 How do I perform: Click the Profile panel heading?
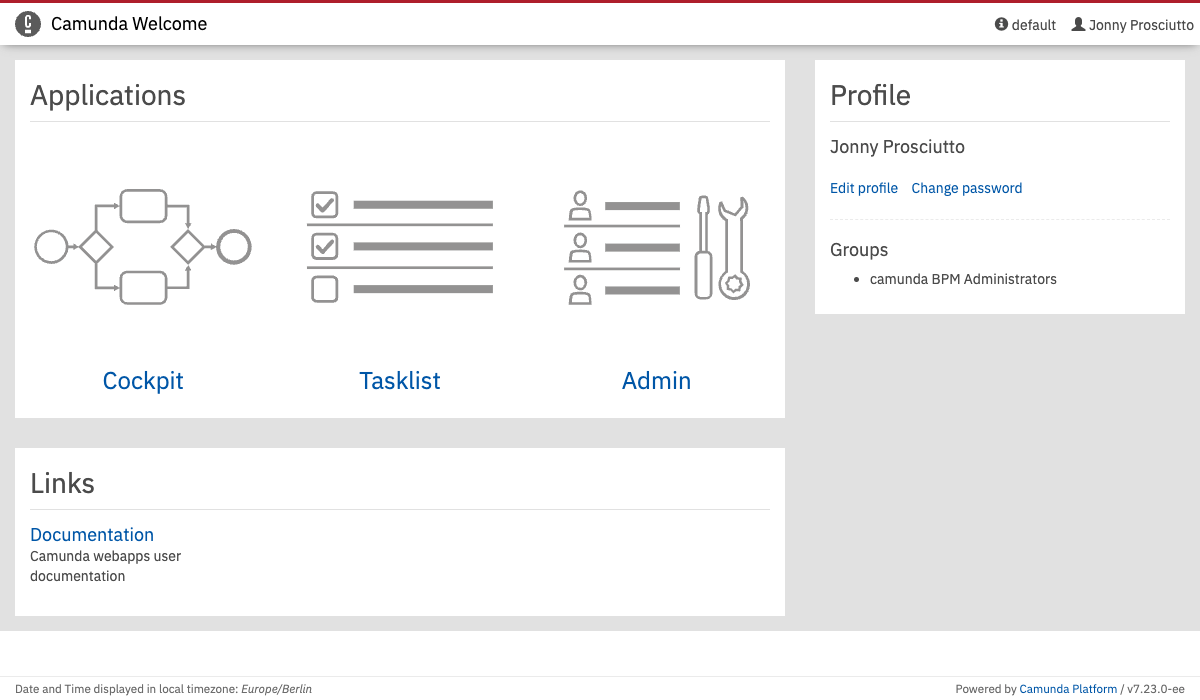tap(870, 95)
